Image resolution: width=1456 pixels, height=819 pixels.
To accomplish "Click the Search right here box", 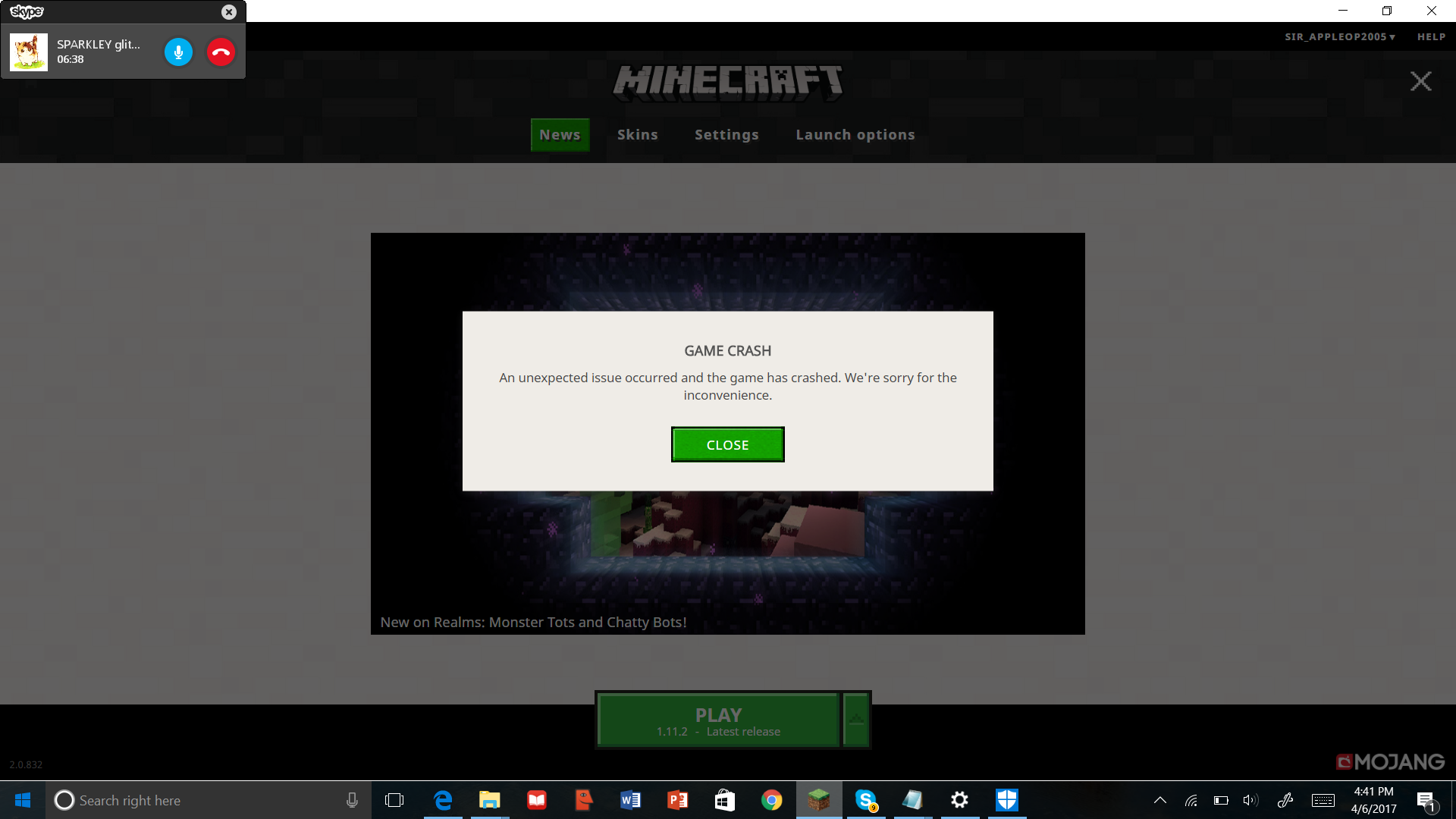I will [197, 800].
